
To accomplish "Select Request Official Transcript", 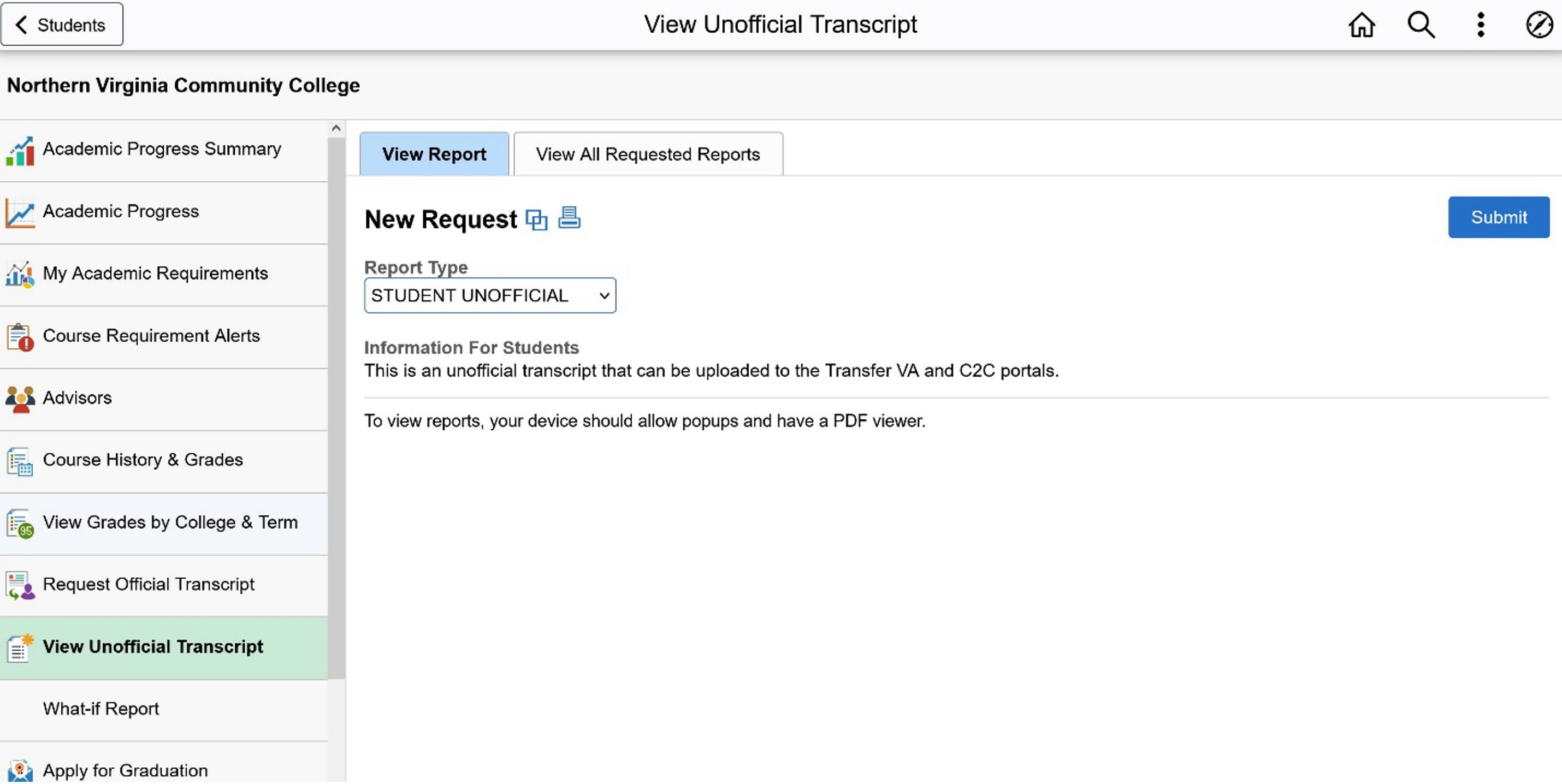I will point(164,586).
